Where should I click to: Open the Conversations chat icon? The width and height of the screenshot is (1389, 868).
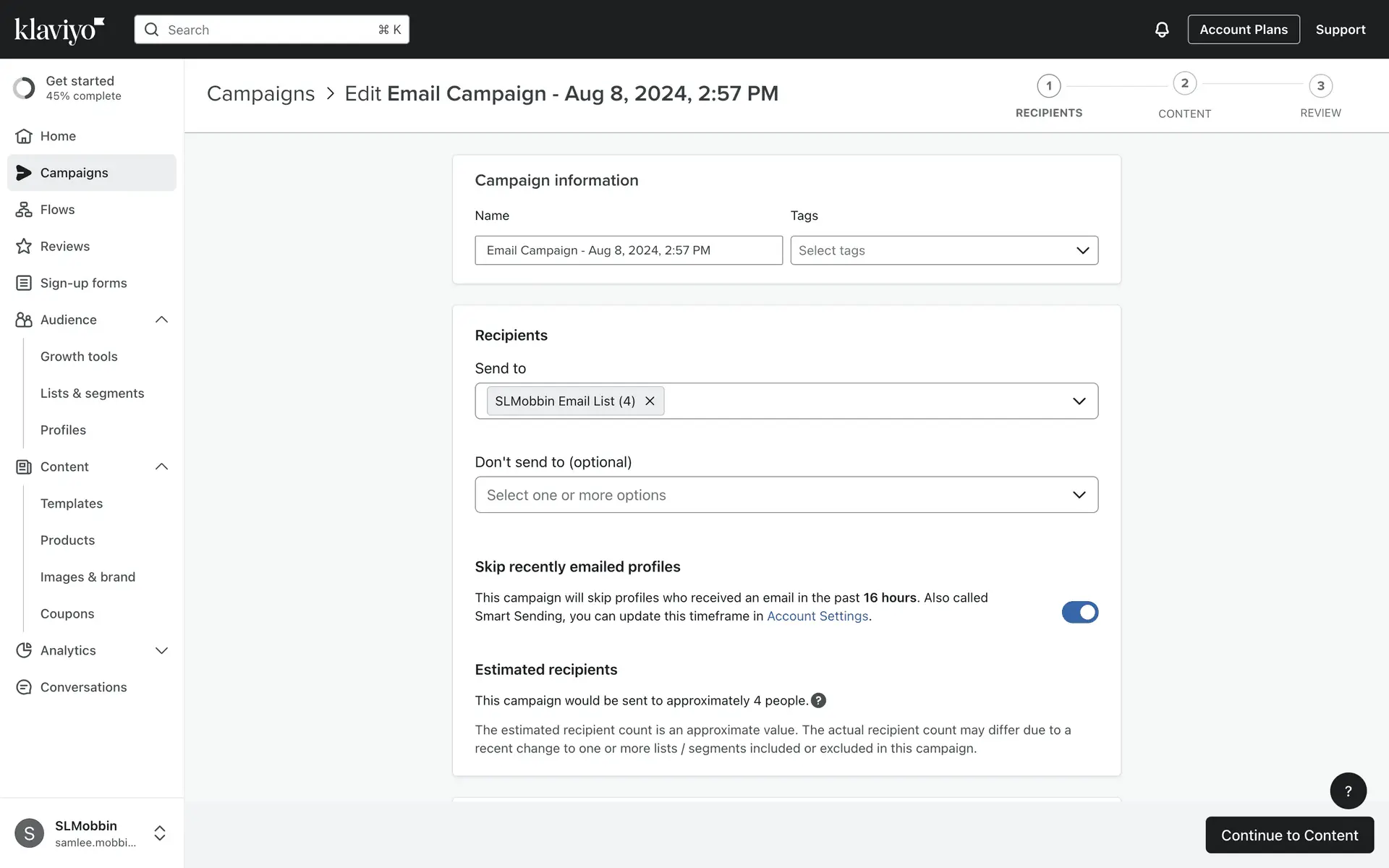pyautogui.click(x=24, y=687)
